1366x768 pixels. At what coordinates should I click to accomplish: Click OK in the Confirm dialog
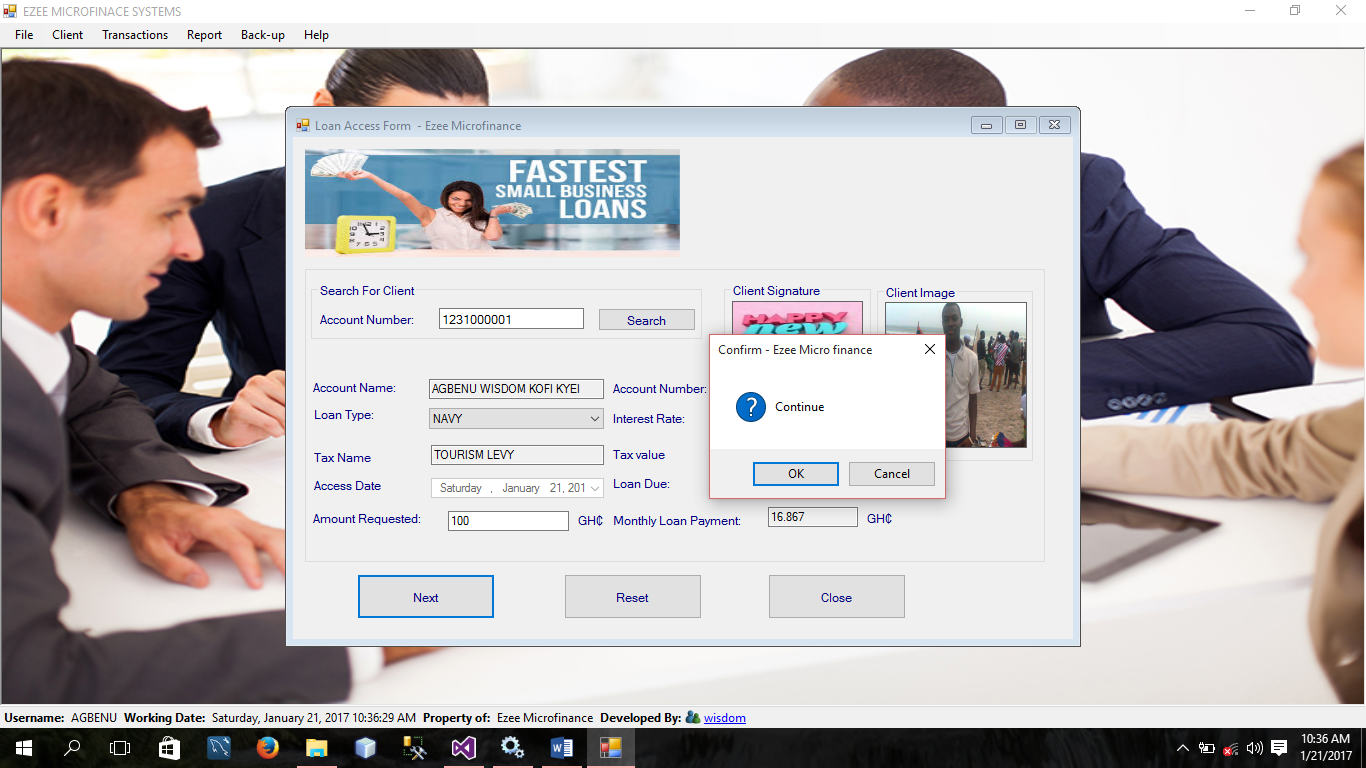795,474
